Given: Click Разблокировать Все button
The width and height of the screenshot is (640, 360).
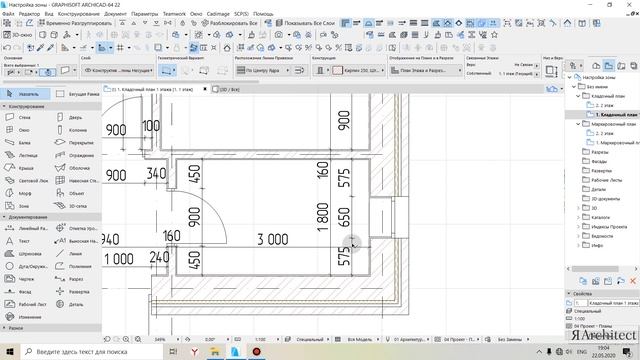Looking at the screenshot, I should [230, 23].
